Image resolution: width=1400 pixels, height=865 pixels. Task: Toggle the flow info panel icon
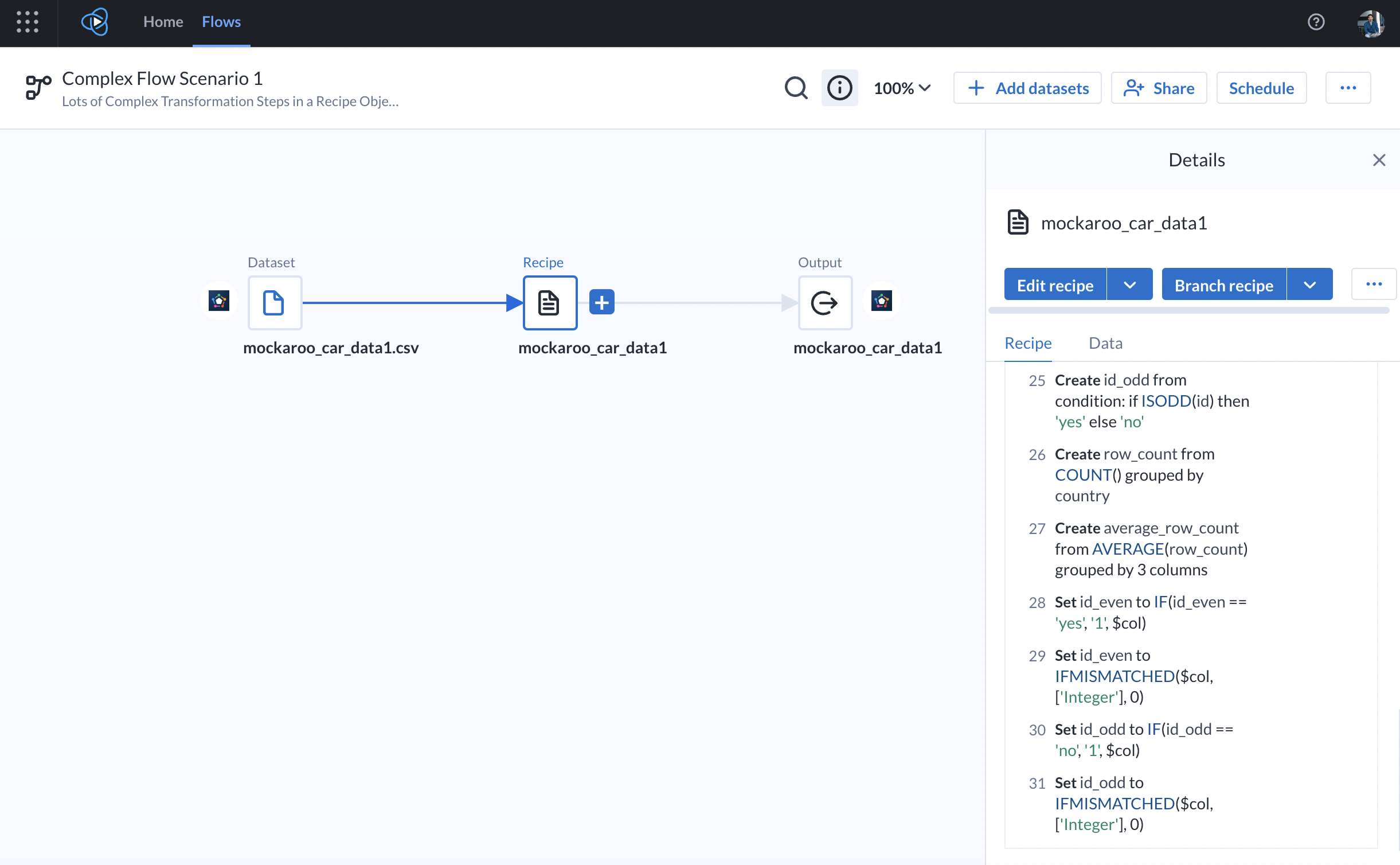(x=839, y=87)
